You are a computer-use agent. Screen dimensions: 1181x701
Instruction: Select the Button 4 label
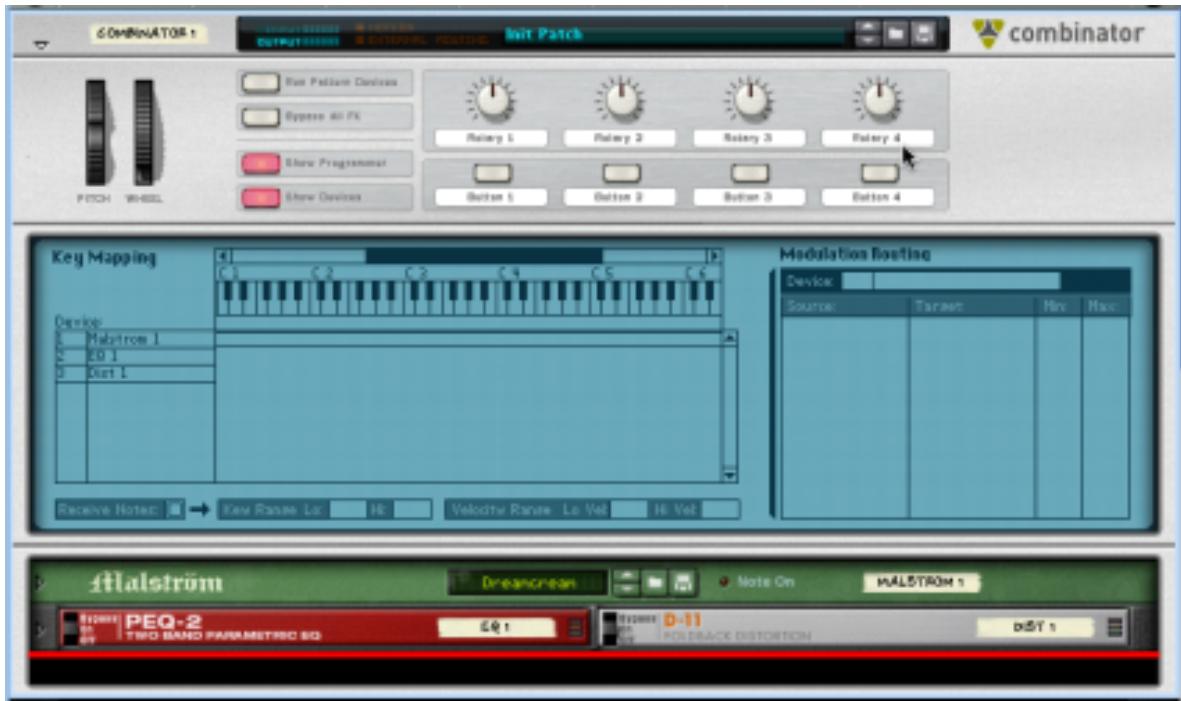[878, 197]
